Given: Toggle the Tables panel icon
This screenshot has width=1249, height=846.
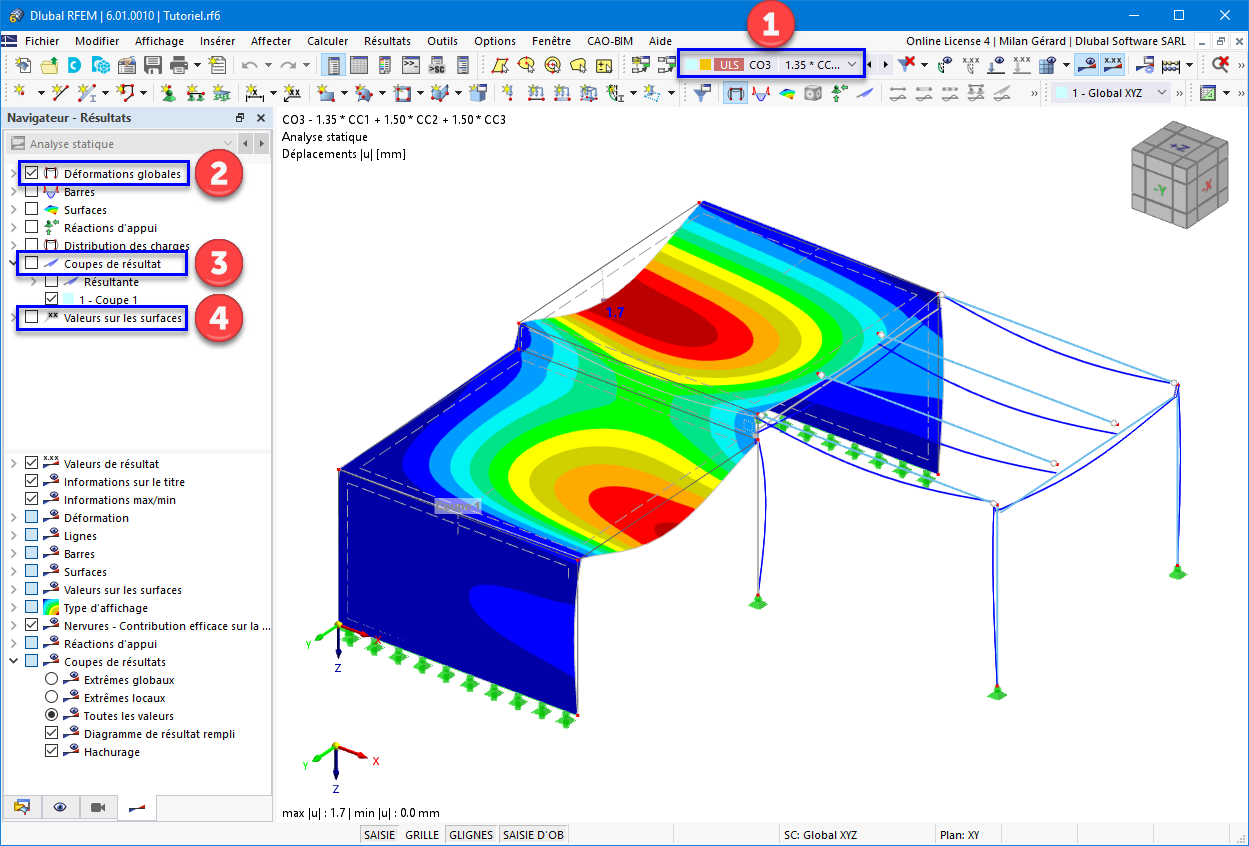Looking at the screenshot, I should 359,65.
